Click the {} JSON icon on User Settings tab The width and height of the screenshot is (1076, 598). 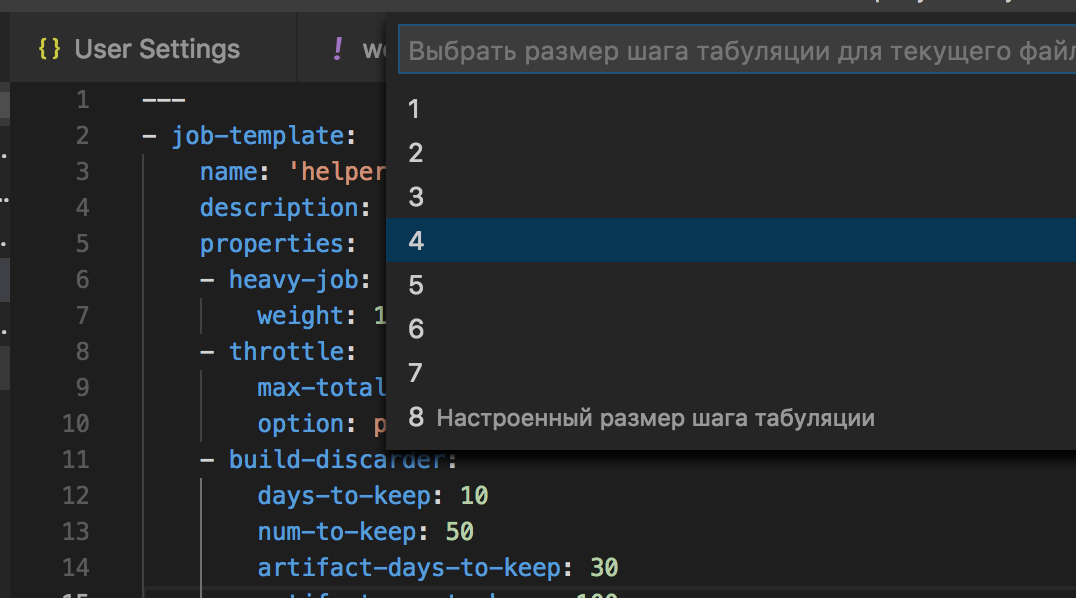[x=48, y=48]
